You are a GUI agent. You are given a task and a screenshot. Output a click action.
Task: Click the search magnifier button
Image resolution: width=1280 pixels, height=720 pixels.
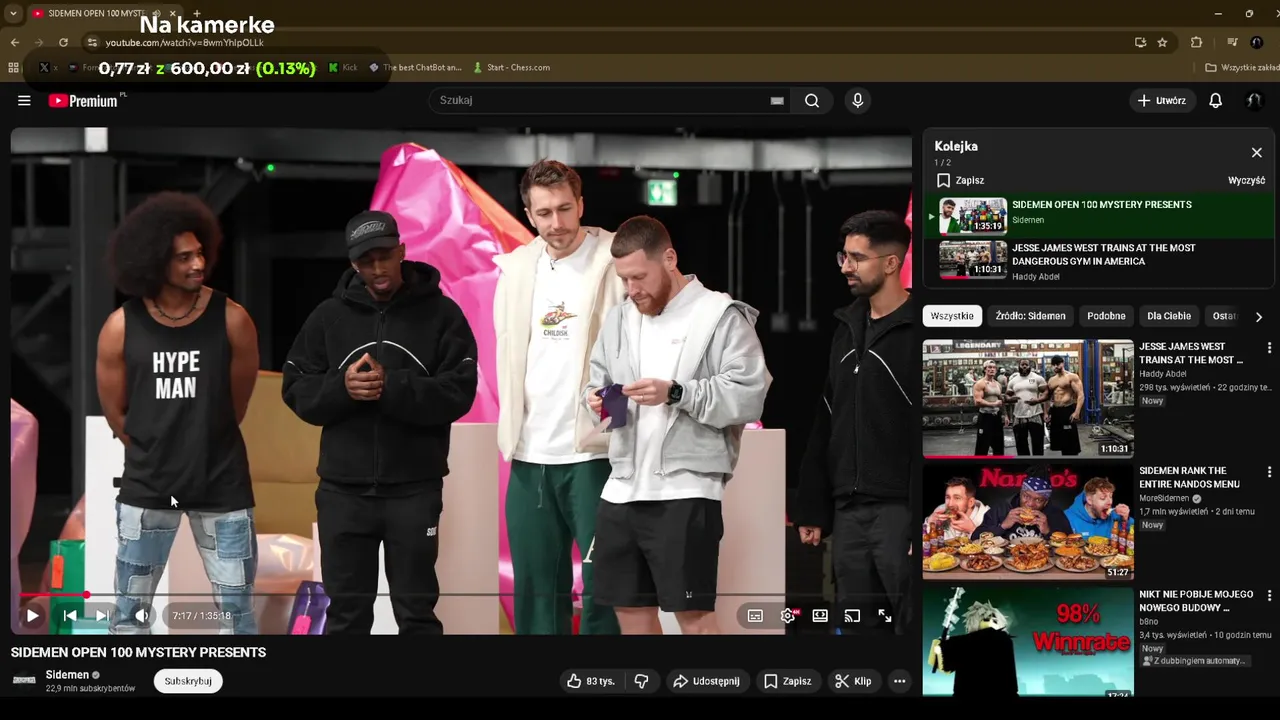[812, 100]
